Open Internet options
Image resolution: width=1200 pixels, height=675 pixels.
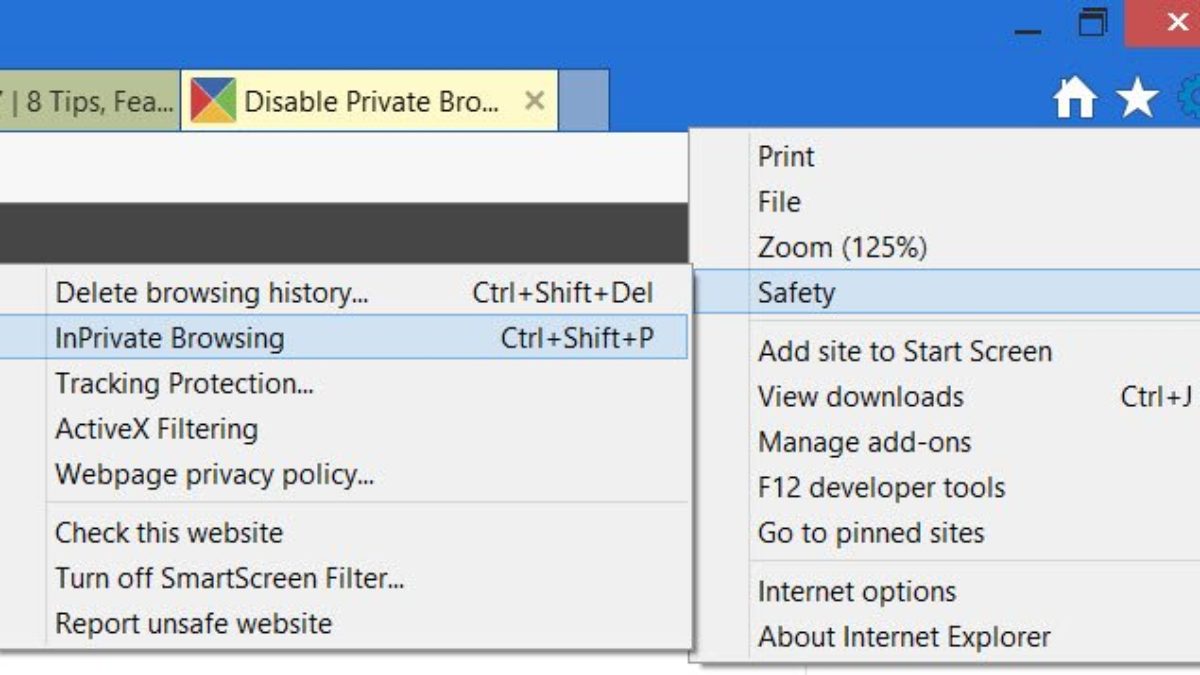pos(857,591)
